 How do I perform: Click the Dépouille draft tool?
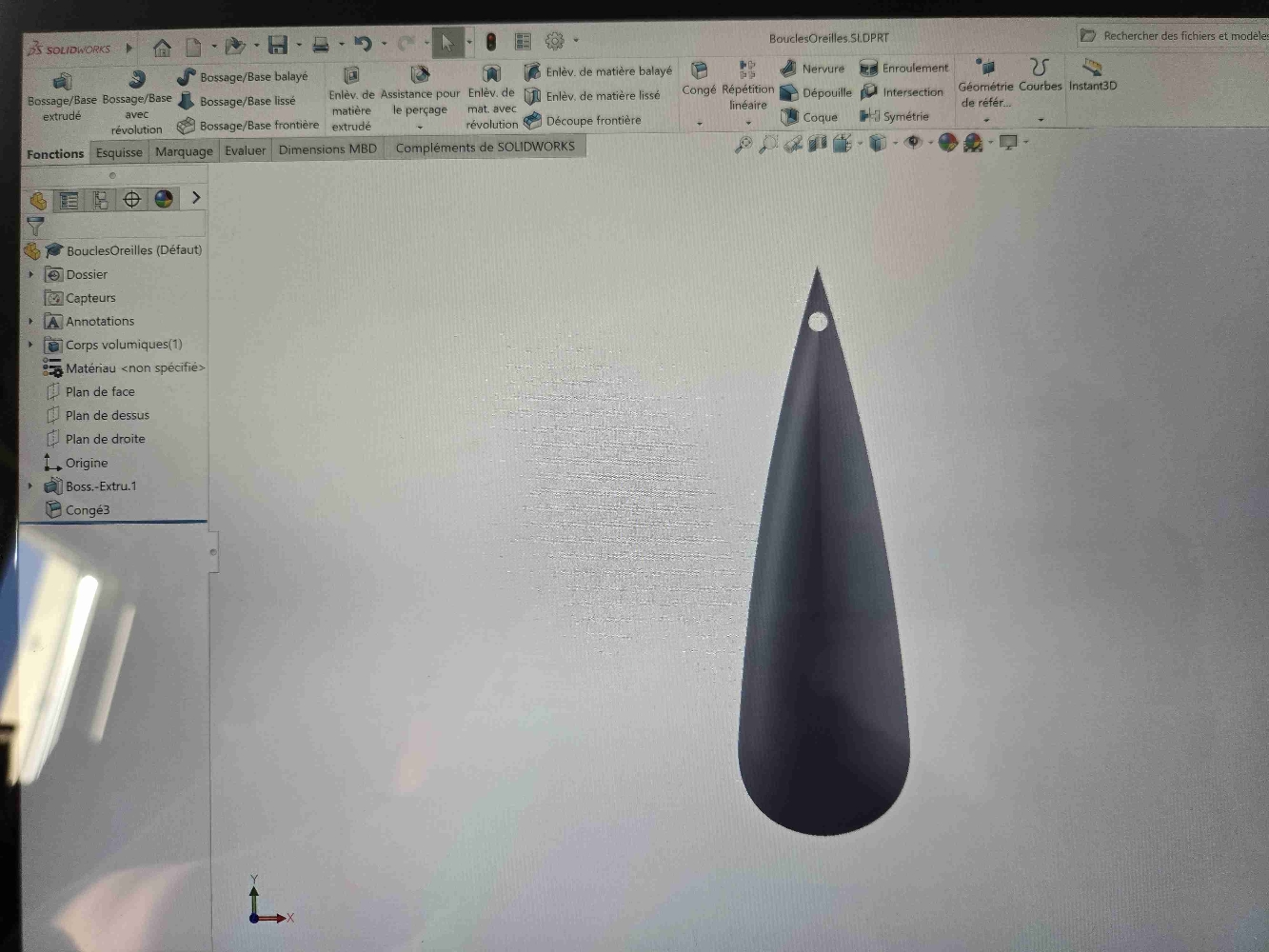pos(815,92)
